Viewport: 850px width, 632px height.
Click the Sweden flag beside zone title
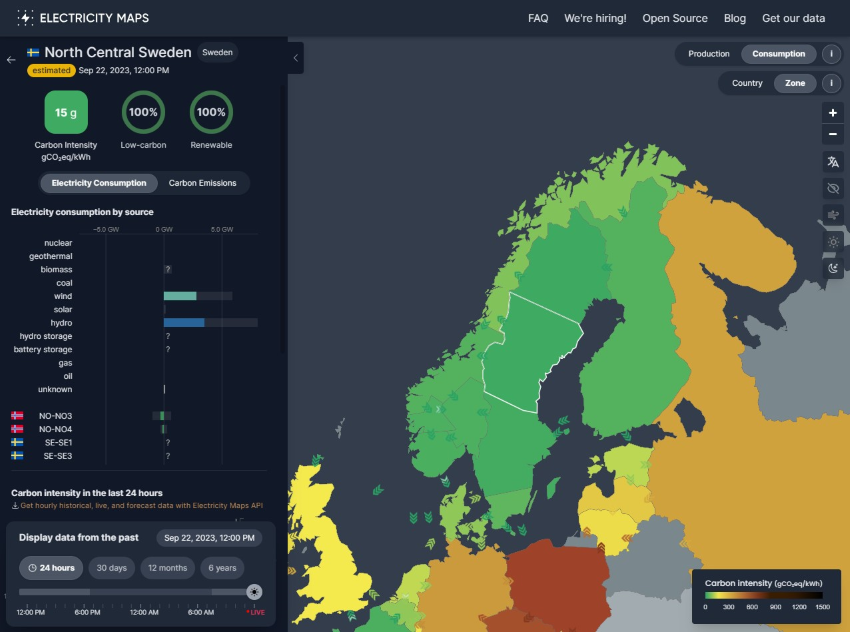coord(33,53)
